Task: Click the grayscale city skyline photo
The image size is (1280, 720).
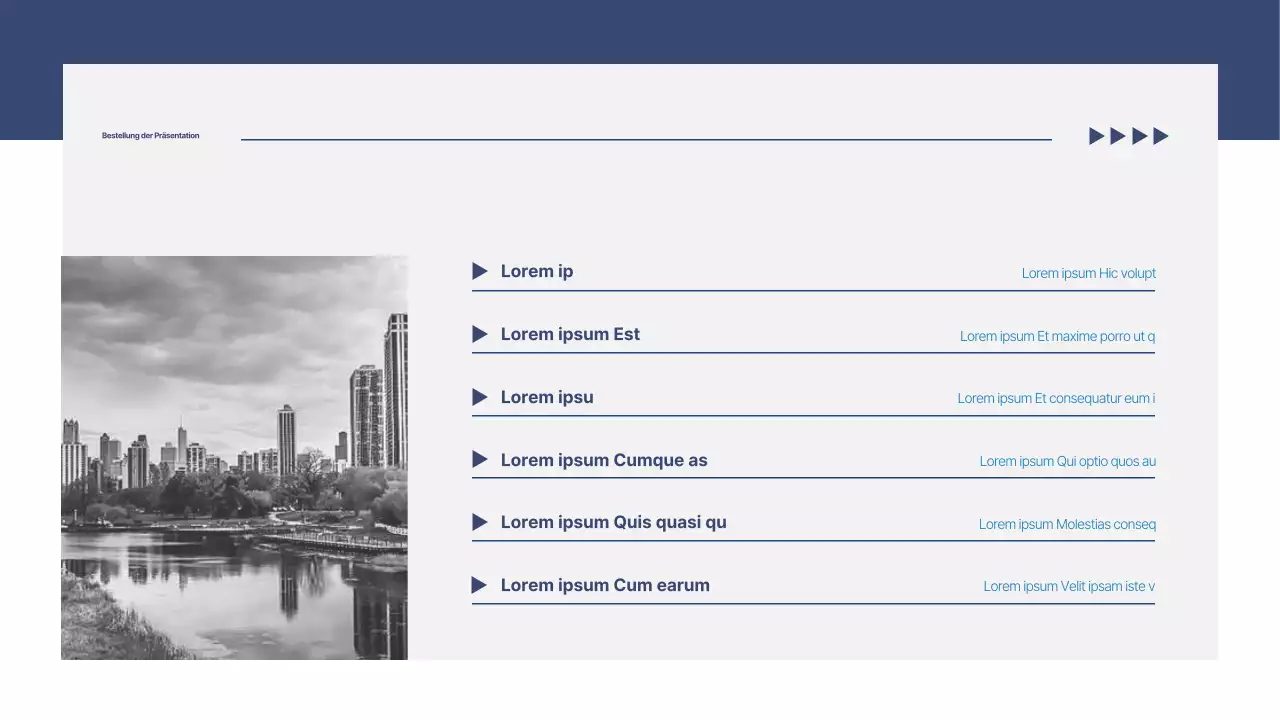Action: pos(234,457)
